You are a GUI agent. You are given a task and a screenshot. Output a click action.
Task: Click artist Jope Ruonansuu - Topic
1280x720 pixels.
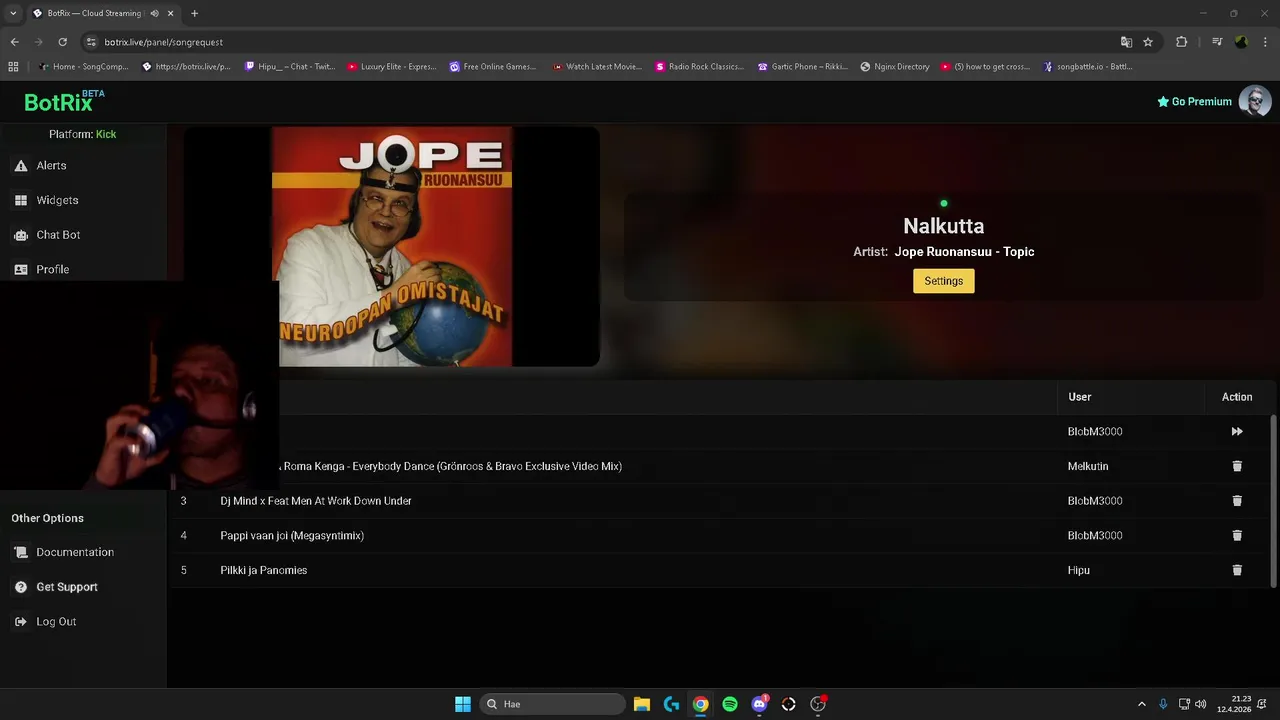tap(964, 252)
